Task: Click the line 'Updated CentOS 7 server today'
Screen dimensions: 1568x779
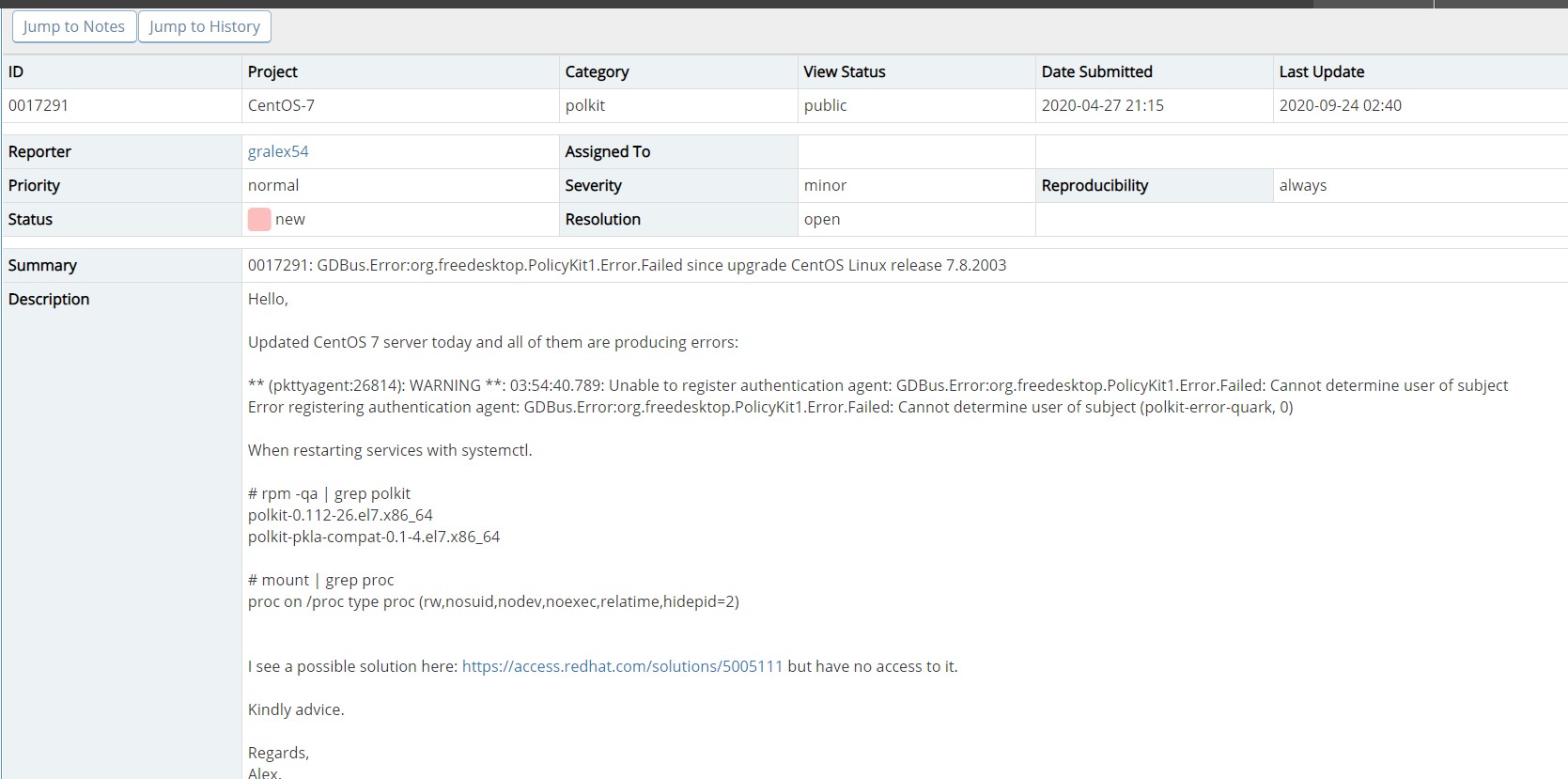Action: click(x=493, y=342)
